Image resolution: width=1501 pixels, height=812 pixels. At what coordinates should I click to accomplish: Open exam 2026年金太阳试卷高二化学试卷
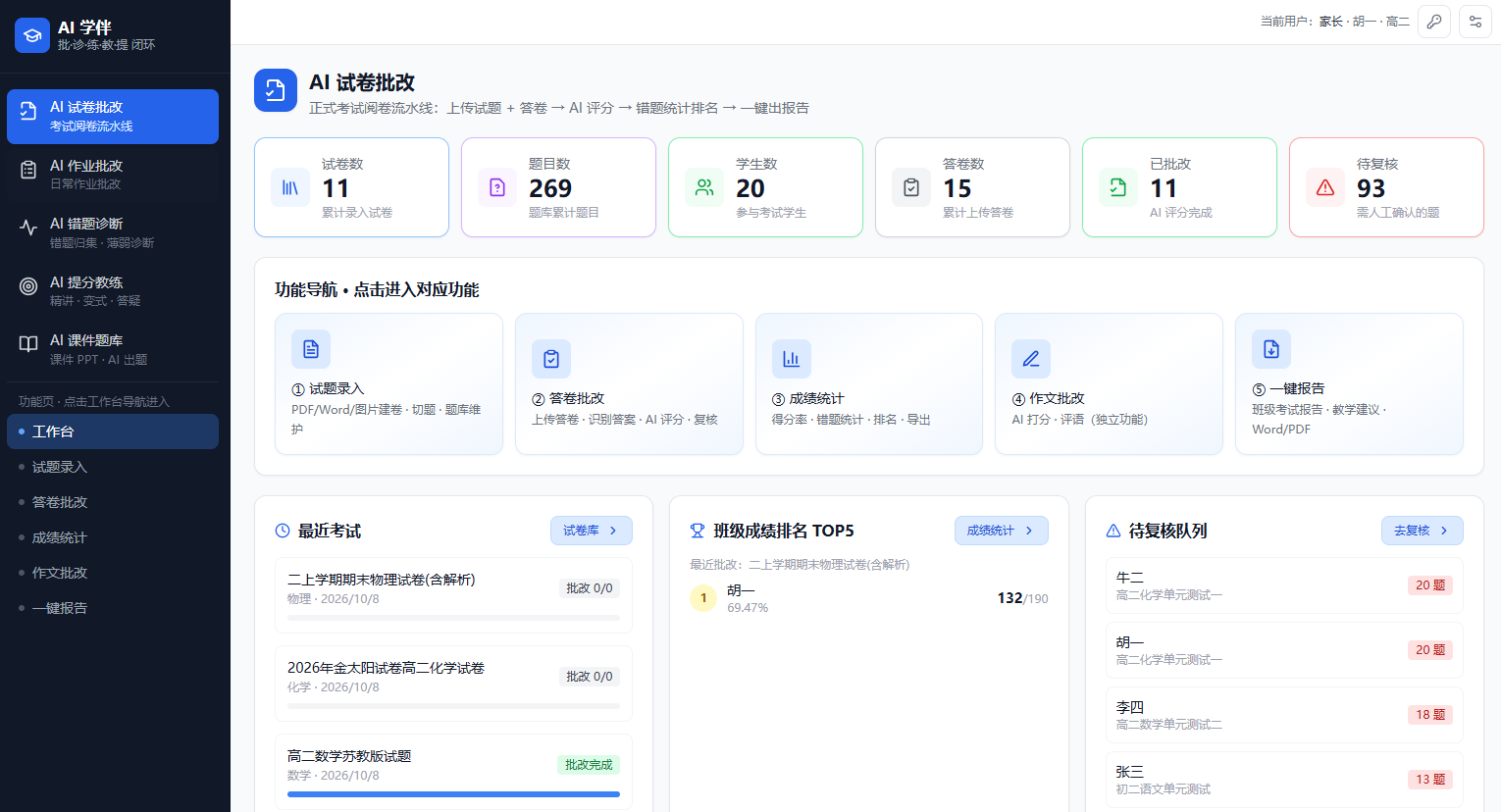coord(453,684)
